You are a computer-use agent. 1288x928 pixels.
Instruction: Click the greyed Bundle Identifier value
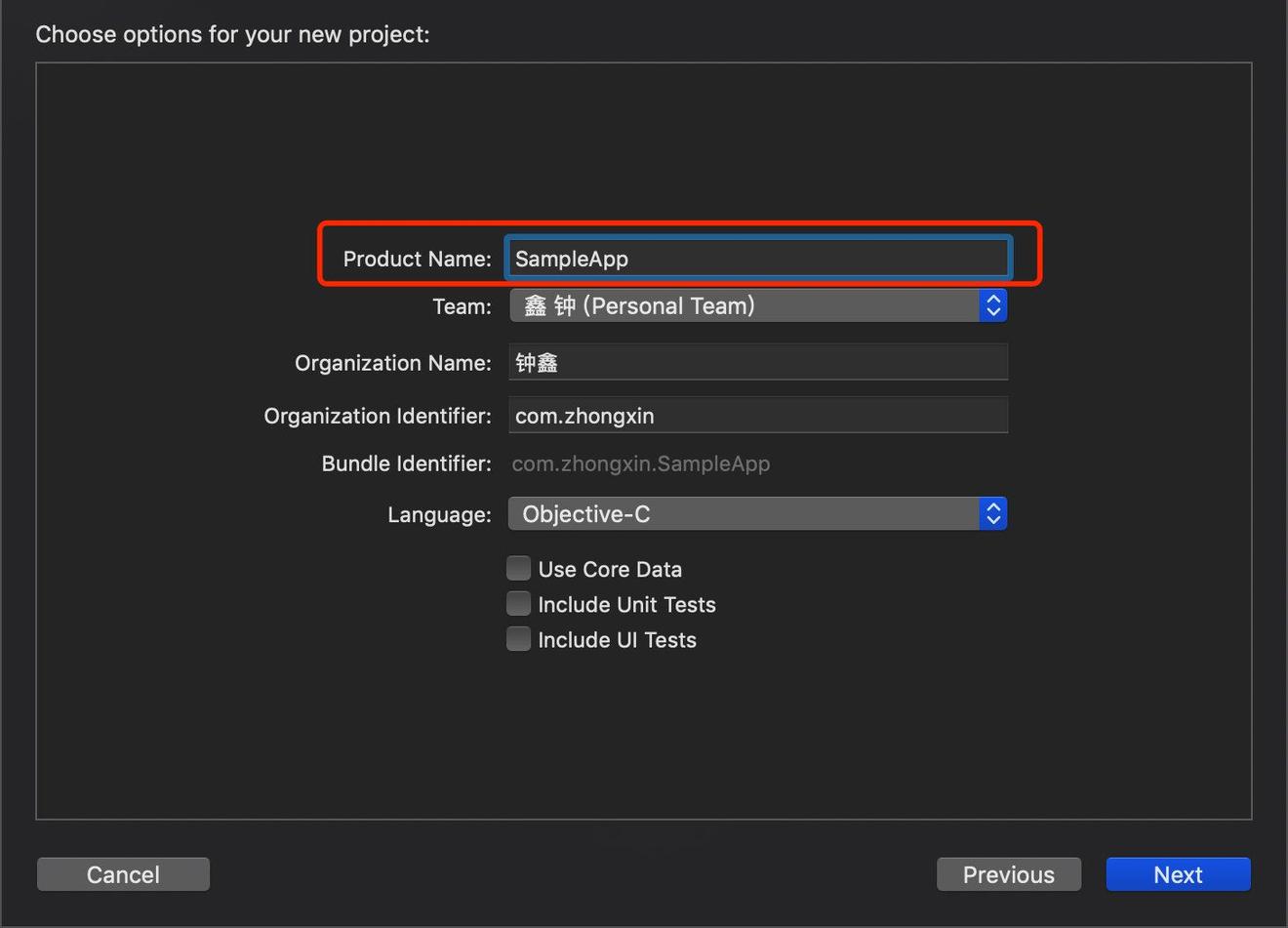tap(641, 464)
